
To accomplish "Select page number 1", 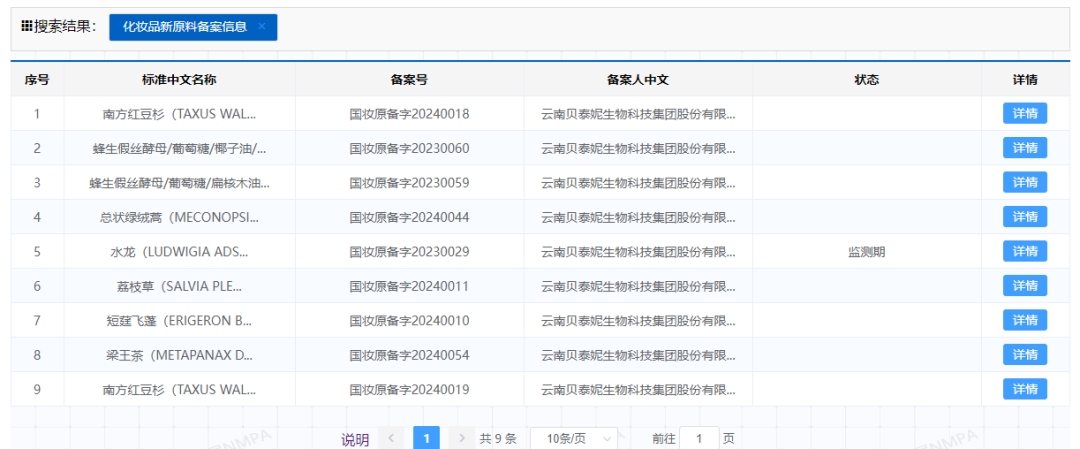I will tap(426, 438).
